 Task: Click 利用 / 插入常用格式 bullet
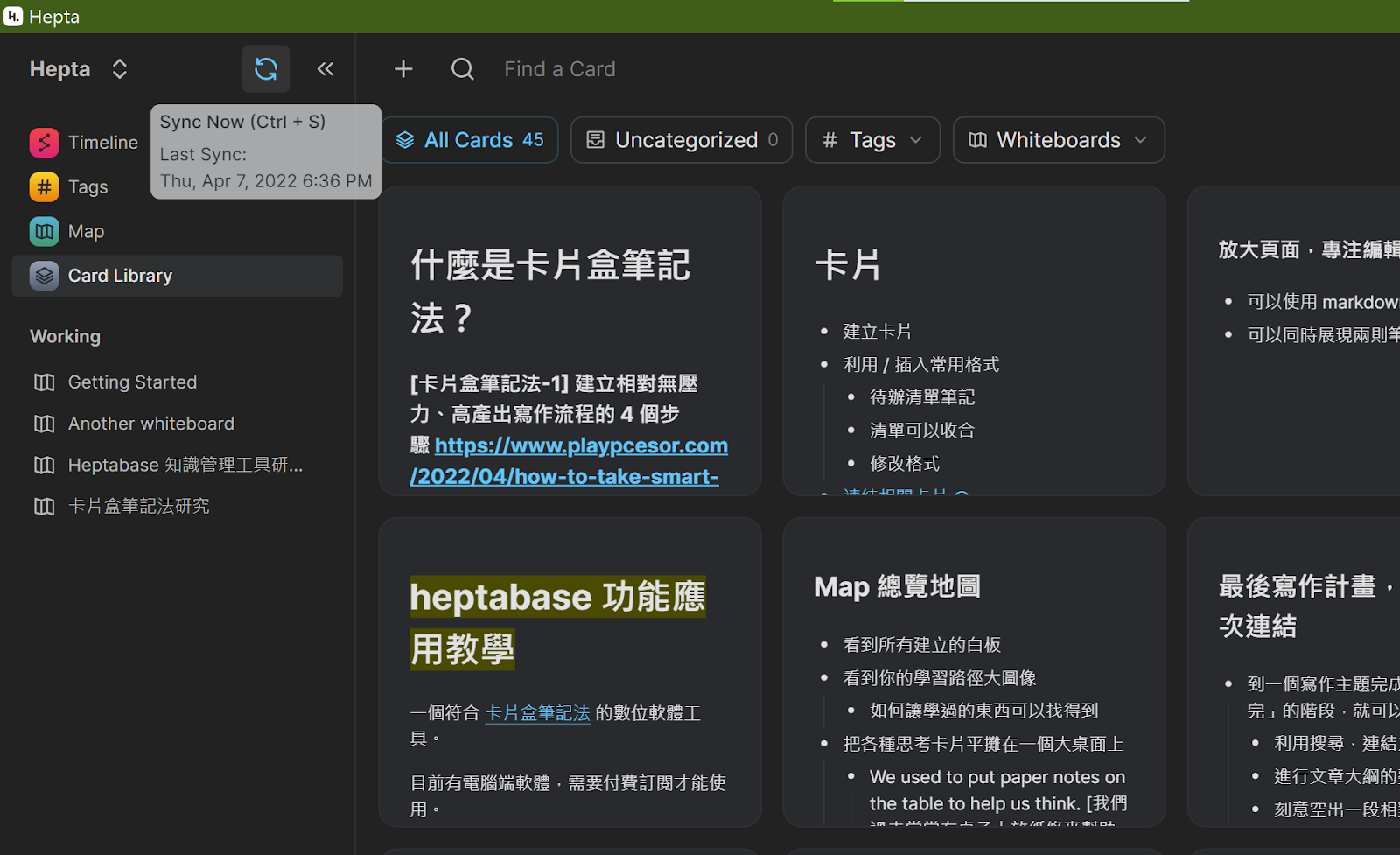[921, 365]
